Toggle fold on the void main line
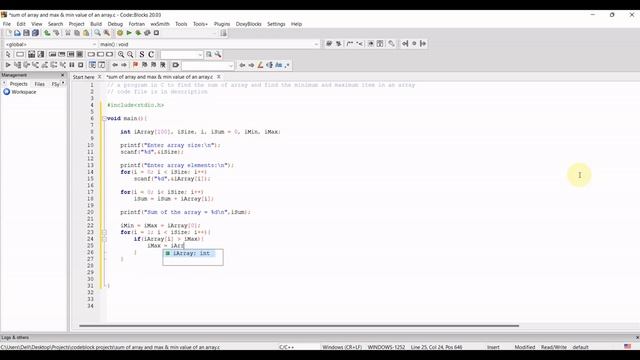Screen dimensions: 640x360 [104, 118]
